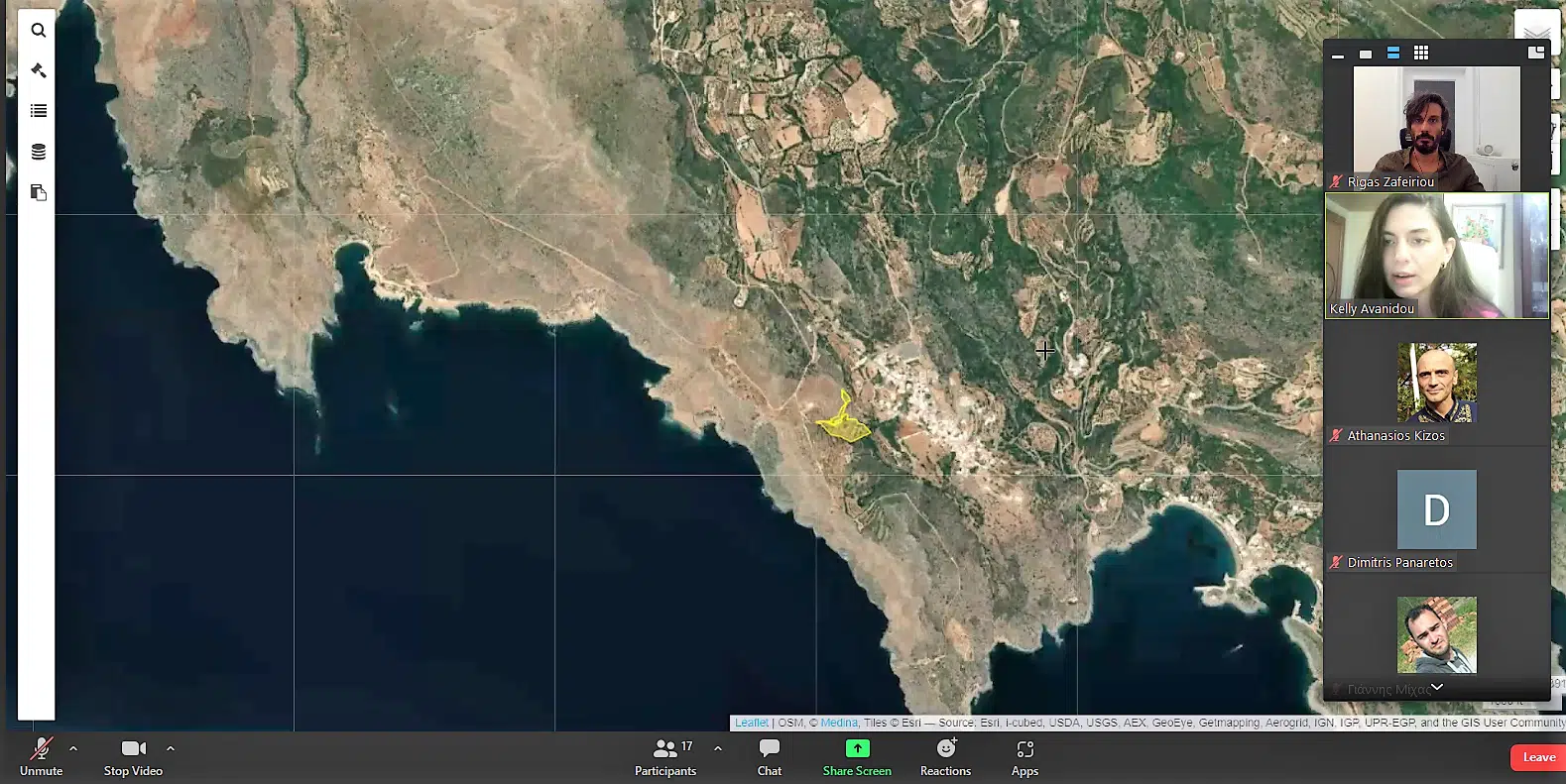Leave the meeting
This screenshot has height=784, width=1566.
pos(1538,757)
